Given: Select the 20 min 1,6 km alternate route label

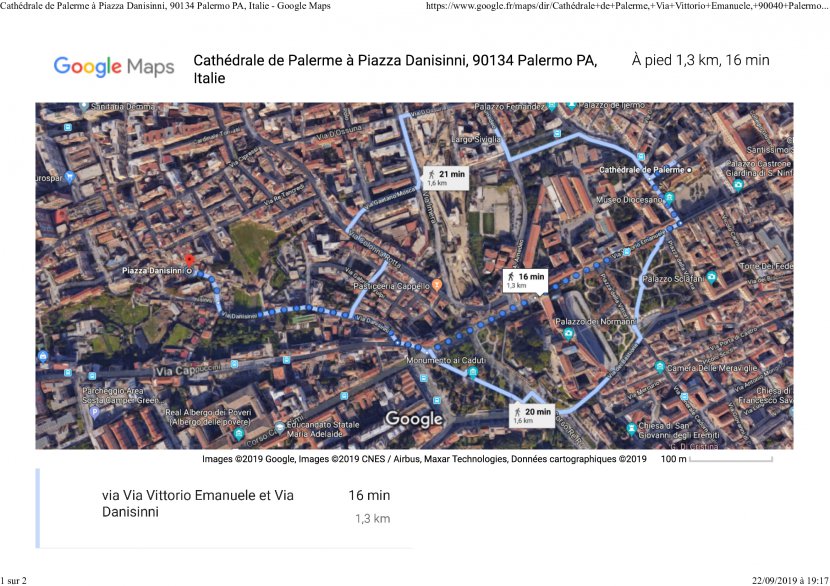Looking at the screenshot, I should point(531,416).
